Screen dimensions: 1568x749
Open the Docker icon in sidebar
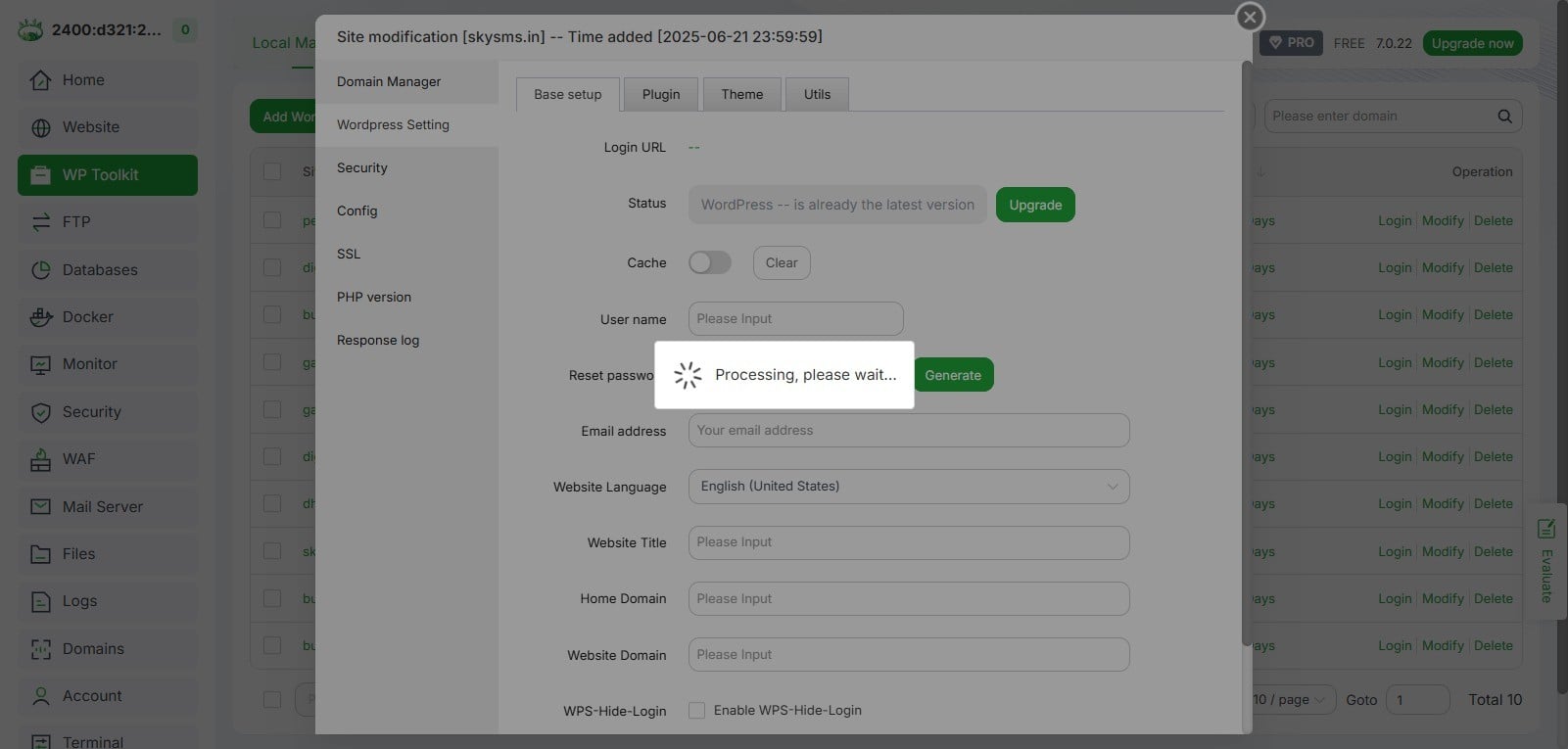[40, 317]
